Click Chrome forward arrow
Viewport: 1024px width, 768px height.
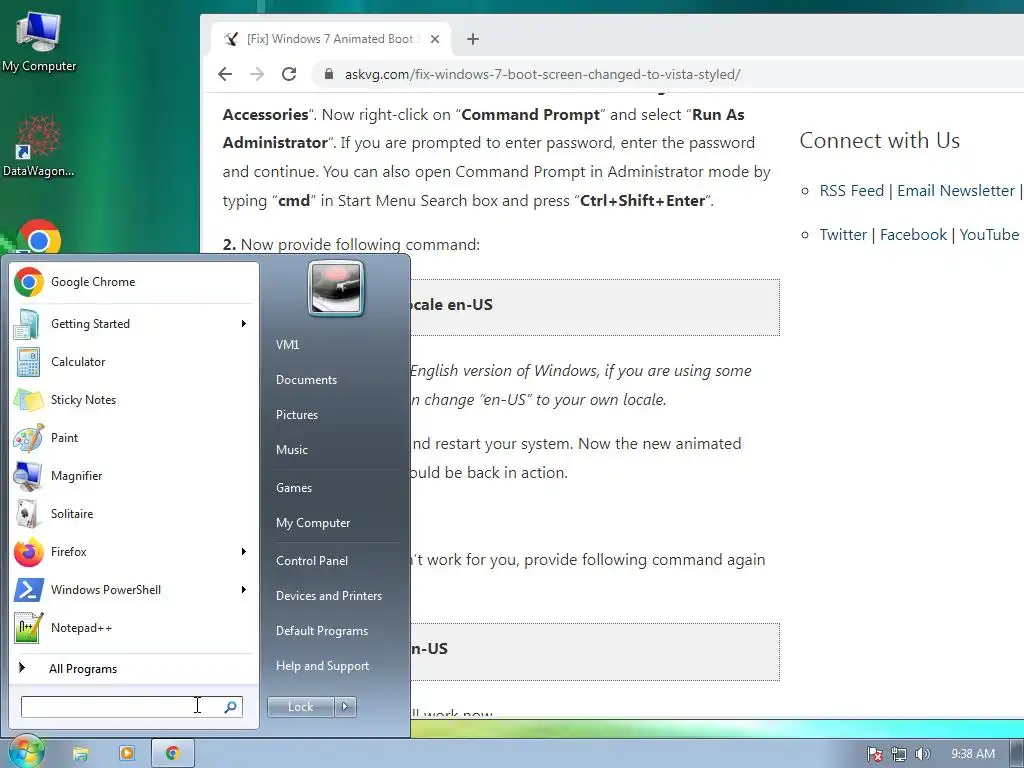(x=257, y=74)
